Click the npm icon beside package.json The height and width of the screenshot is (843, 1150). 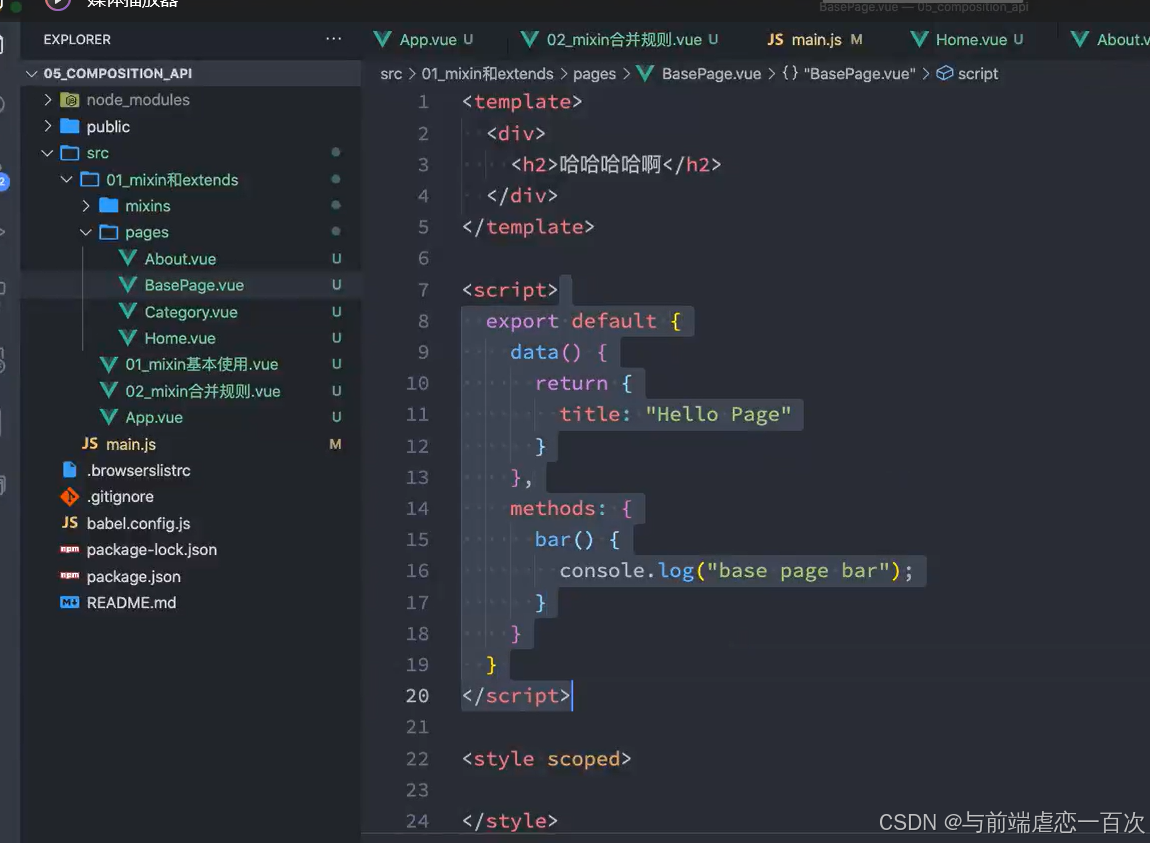(x=70, y=575)
